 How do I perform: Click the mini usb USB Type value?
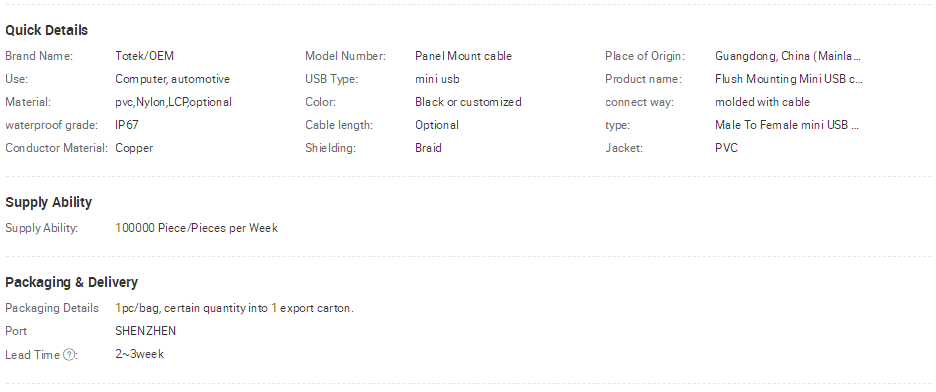(x=438, y=79)
